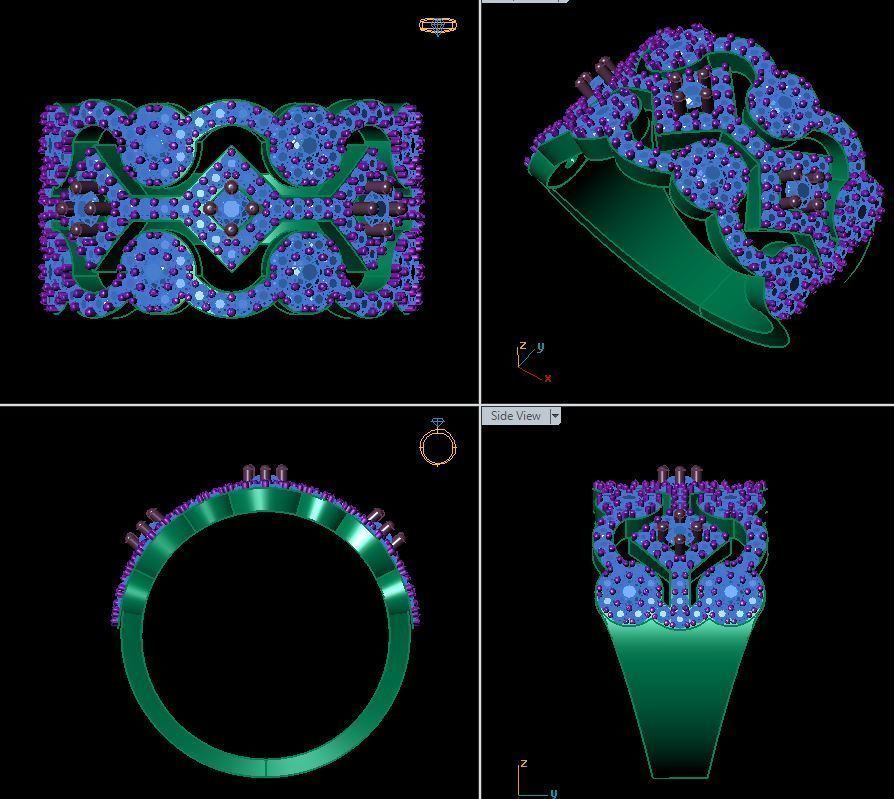Click the Side View viewport label
This screenshot has width=894, height=799.
click(515, 416)
